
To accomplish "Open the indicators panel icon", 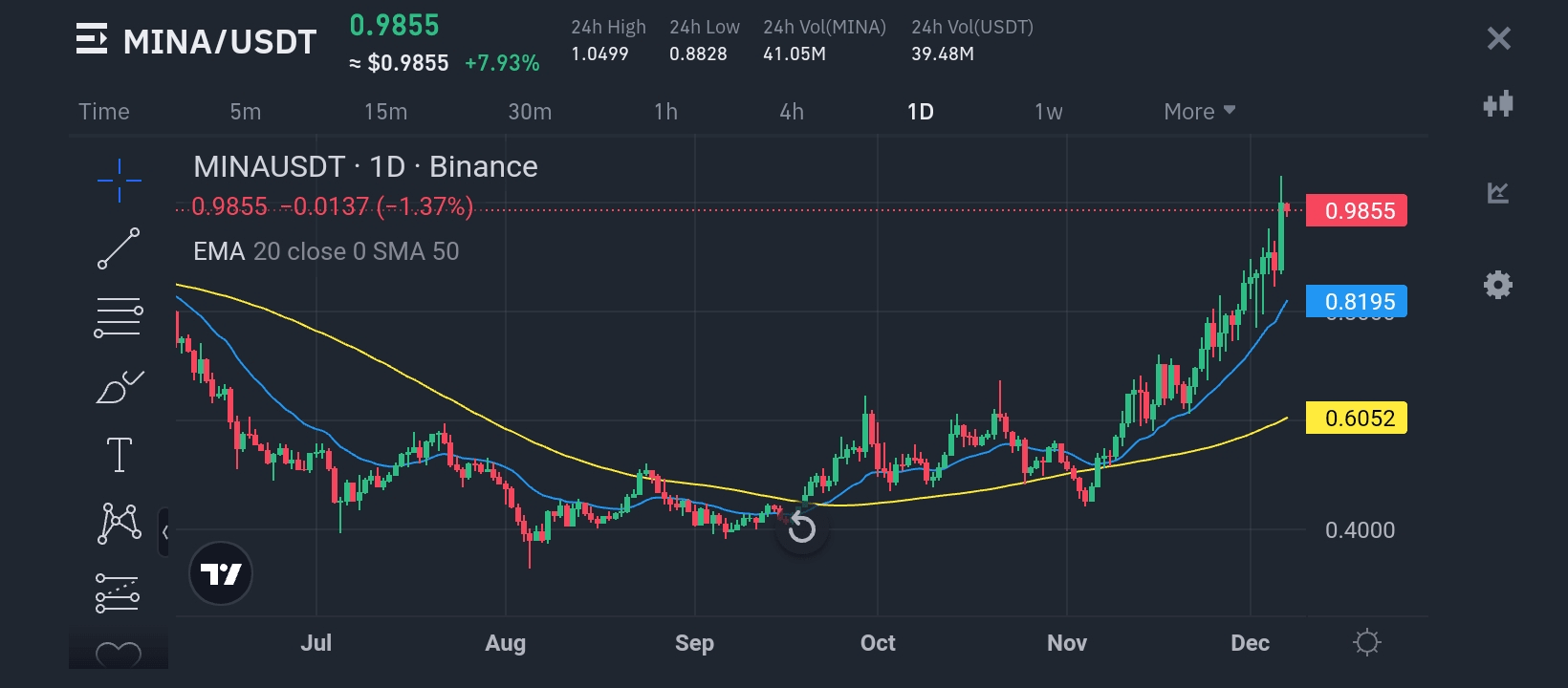I will pos(1498,193).
